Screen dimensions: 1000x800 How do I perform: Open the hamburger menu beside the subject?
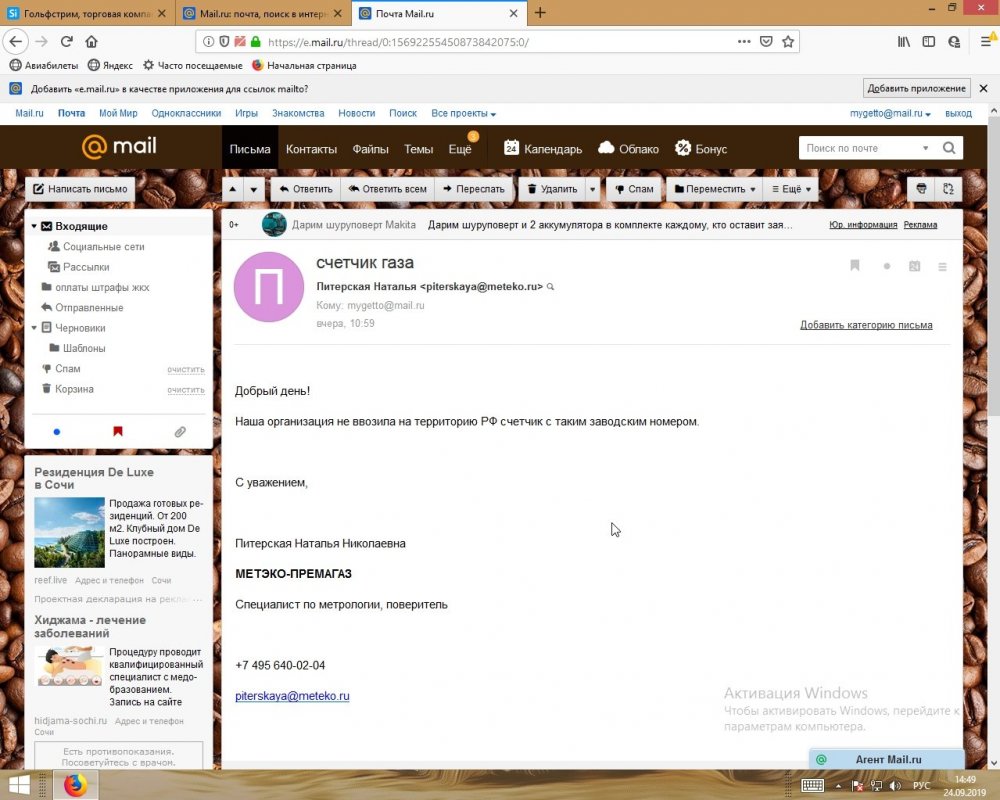click(940, 265)
